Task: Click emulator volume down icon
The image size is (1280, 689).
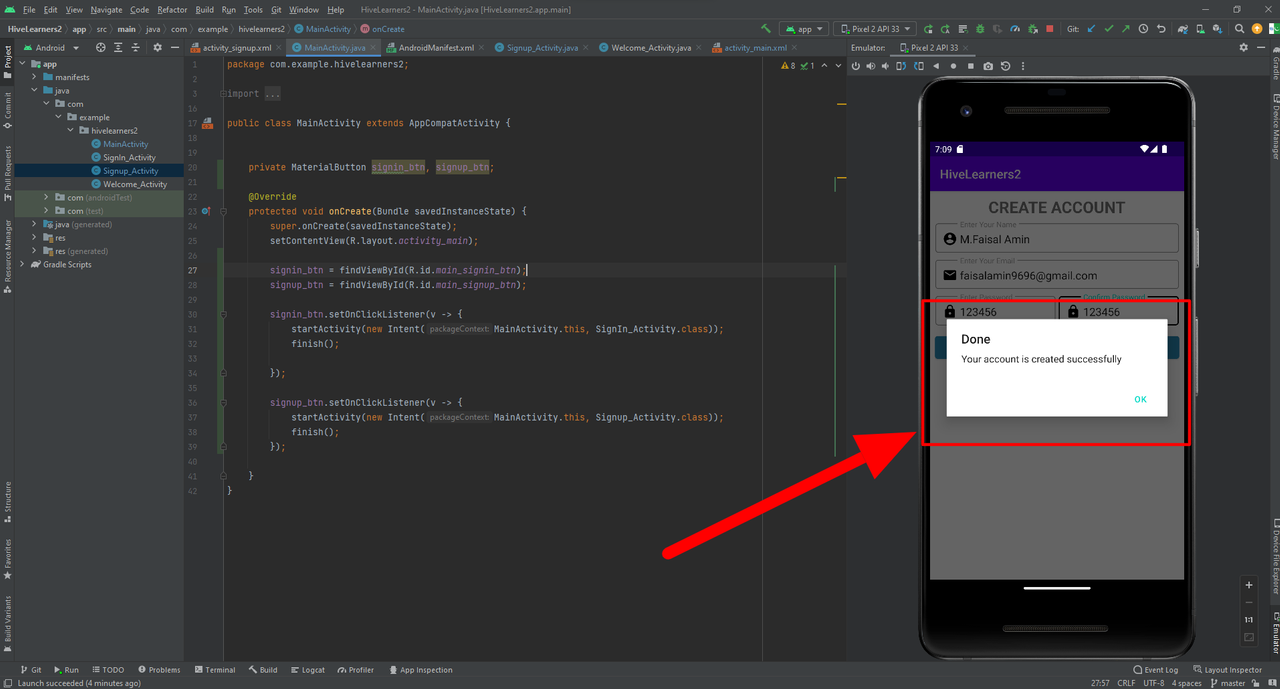Action: coord(885,66)
